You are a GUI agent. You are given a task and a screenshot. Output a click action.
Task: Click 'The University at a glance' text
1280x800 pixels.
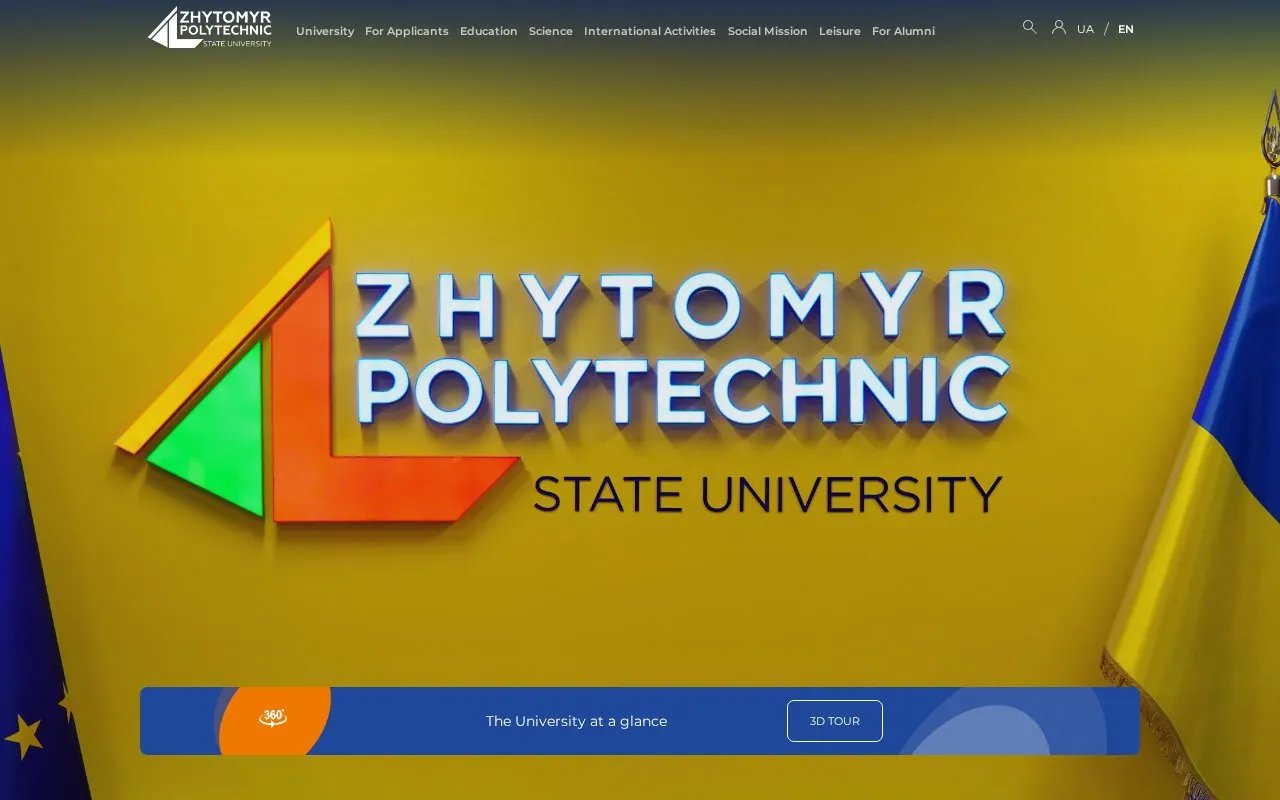coord(576,721)
